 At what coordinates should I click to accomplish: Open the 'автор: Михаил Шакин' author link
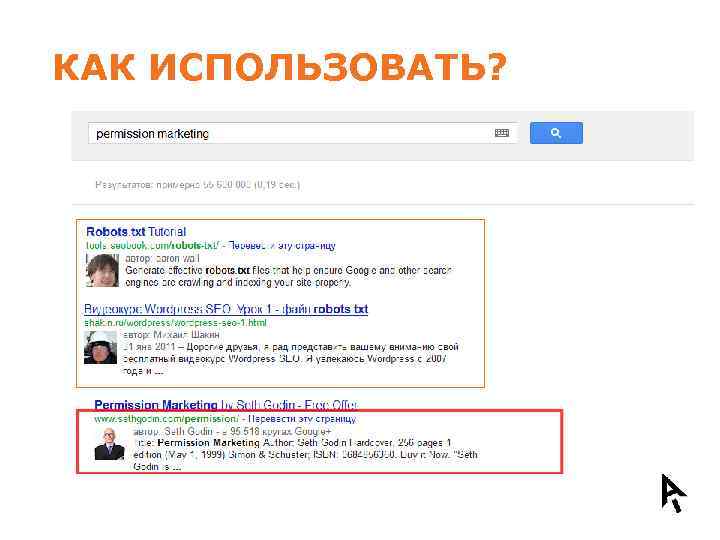[171, 335]
